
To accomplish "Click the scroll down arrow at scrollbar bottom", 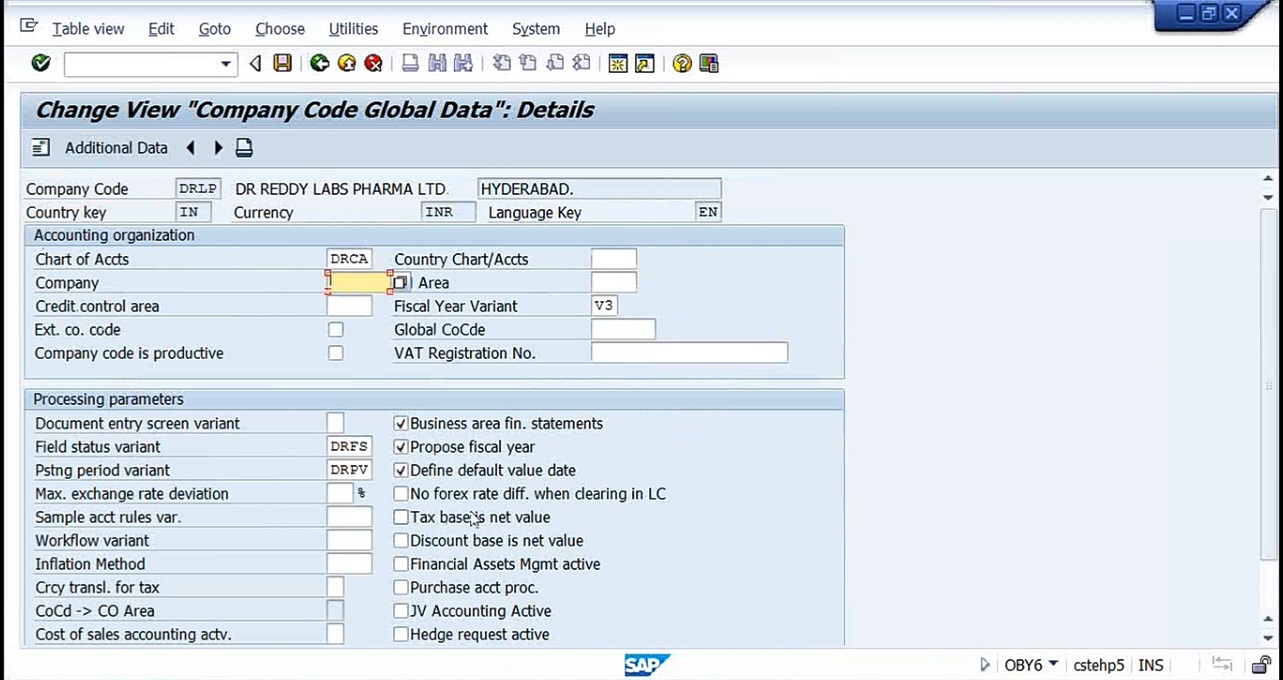I will 1268,637.
